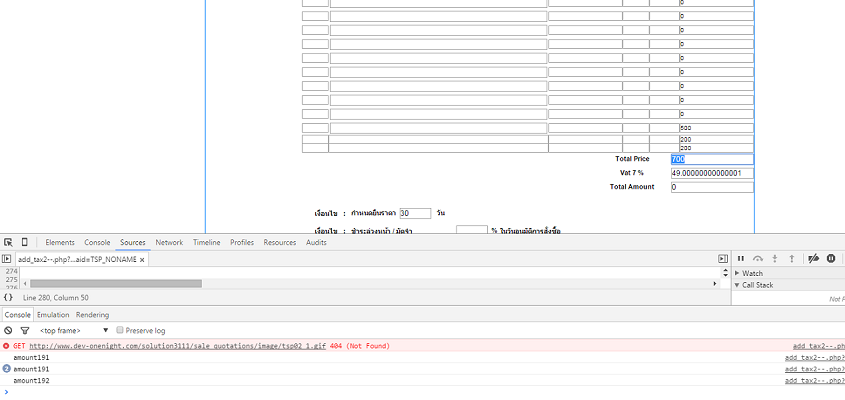Click the horizontal source scrollbar thumb
This screenshot has width=845, height=400.
pyautogui.click(x=116, y=284)
